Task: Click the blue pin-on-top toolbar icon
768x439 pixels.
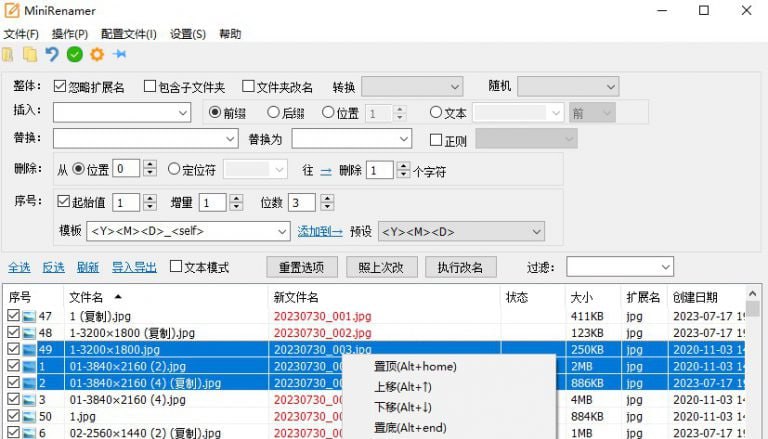Action: 120,54
